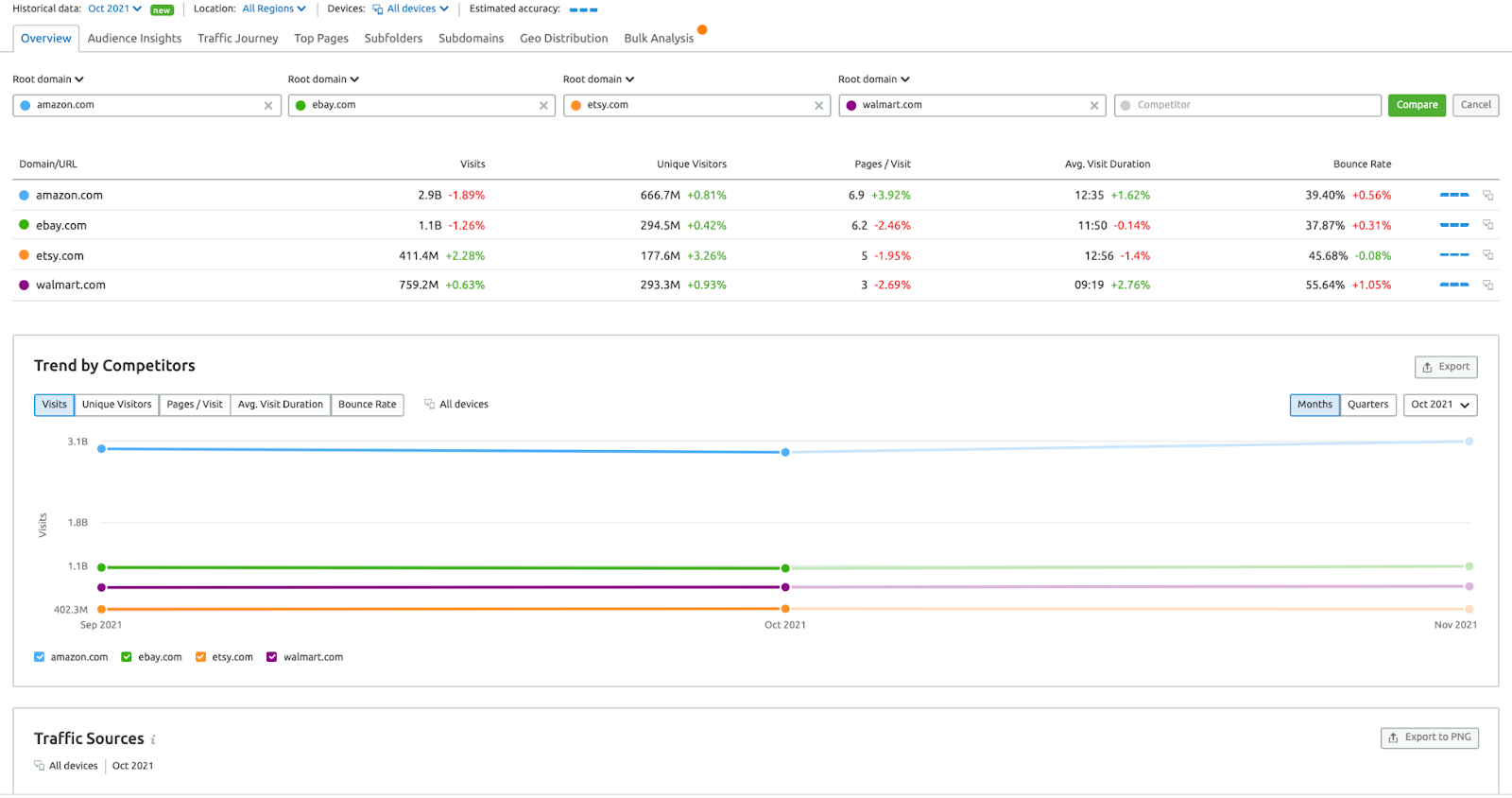Clear amazon.com from the first domain field

click(x=268, y=106)
